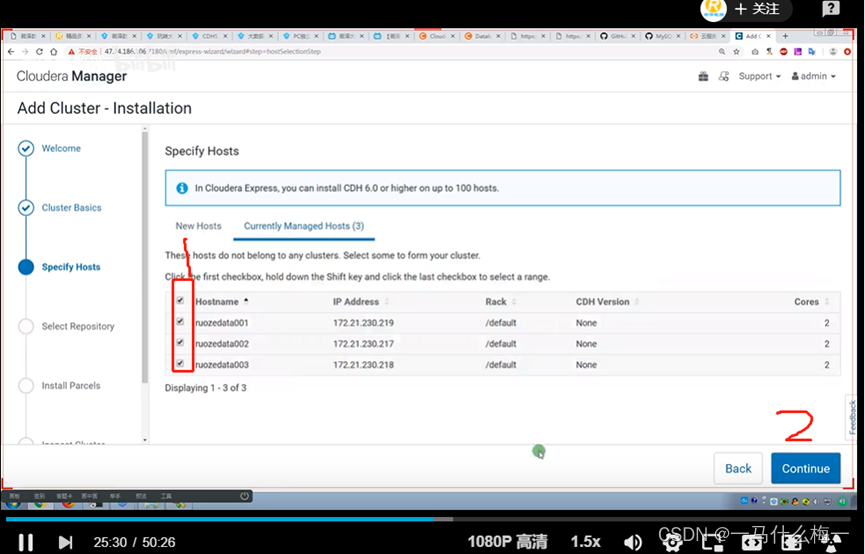This screenshot has height=554, width=865.
Task: Uncheck the ruozedata003 host checkbox
Action: 180,363
